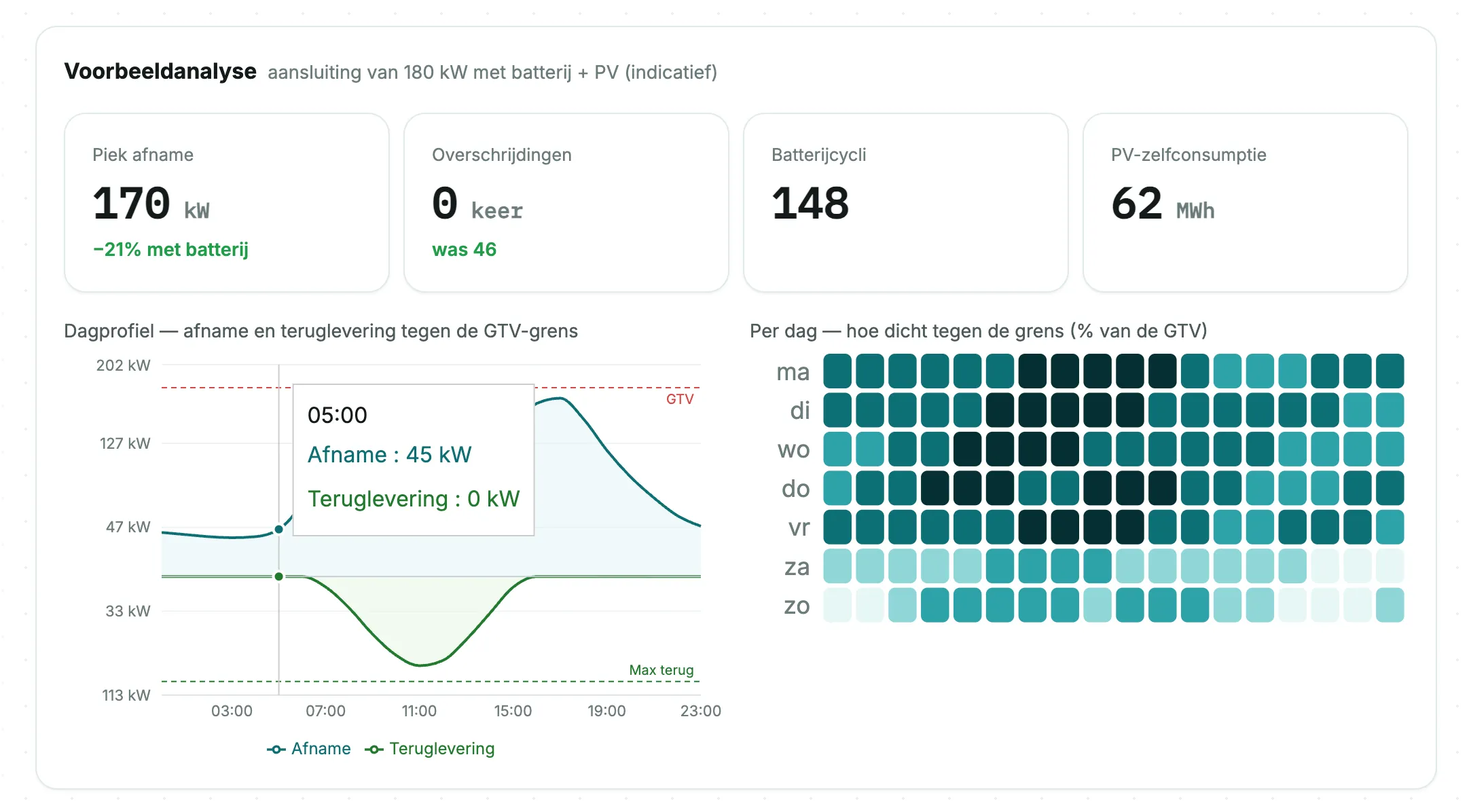The height and width of the screenshot is (812, 1471).
Task: Click the '07:00' x-axis label
Action: point(325,711)
